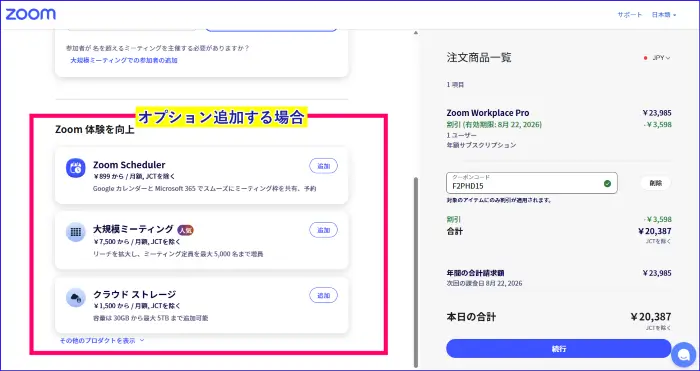Click the ミーティング定員を最大 5,000 名 description
Screen dimensions: 700x371
tap(178, 254)
